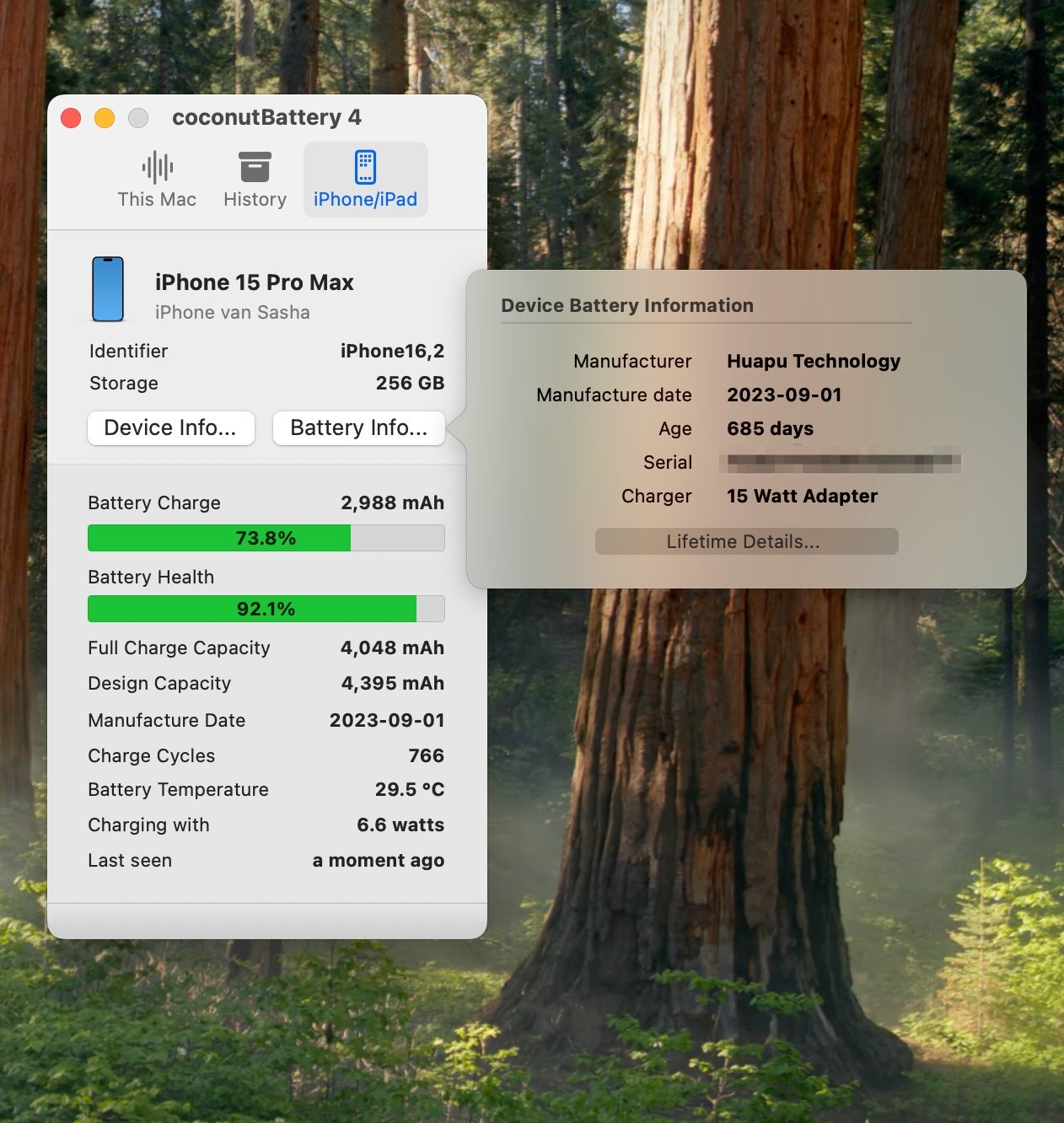Click the Charging with label
Screen dimensions: 1064x1123
pyautogui.click(x=148, y=825)
